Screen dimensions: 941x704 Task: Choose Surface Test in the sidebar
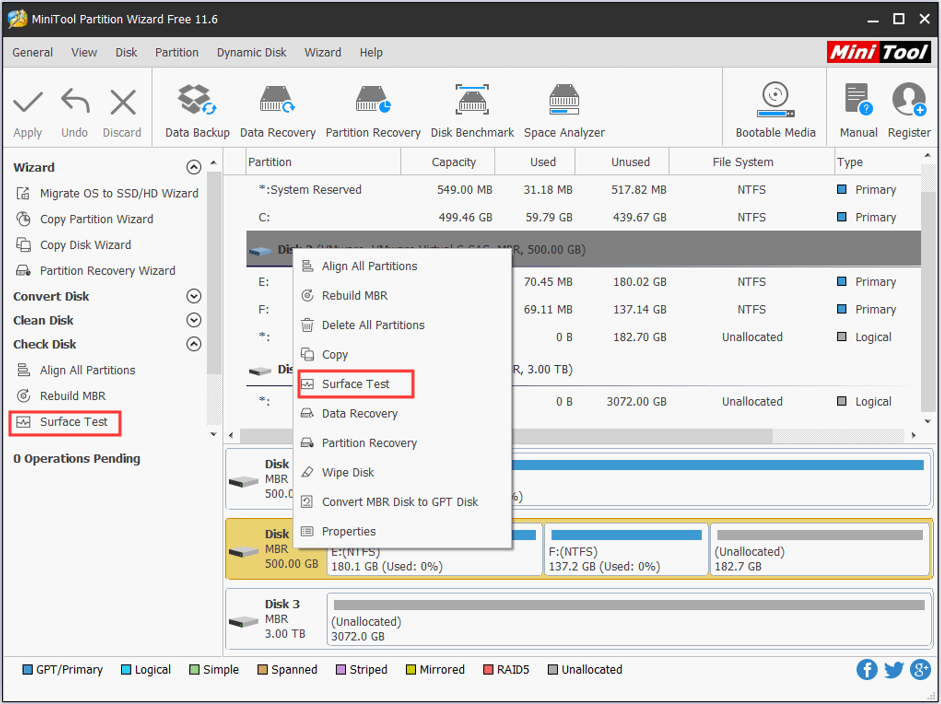click(x=65, y=423)
